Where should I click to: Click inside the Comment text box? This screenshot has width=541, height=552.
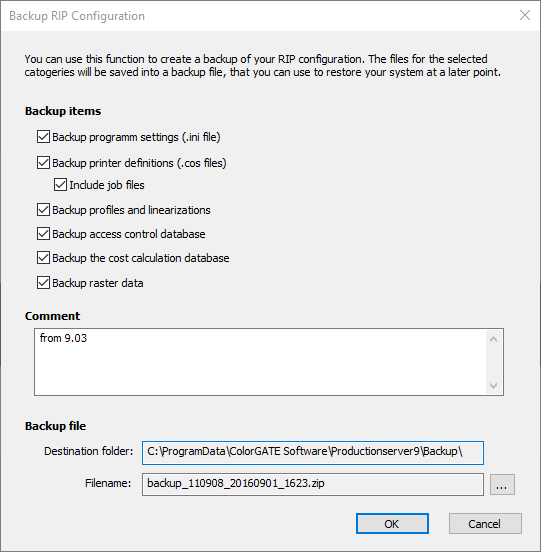click(260, 362)
